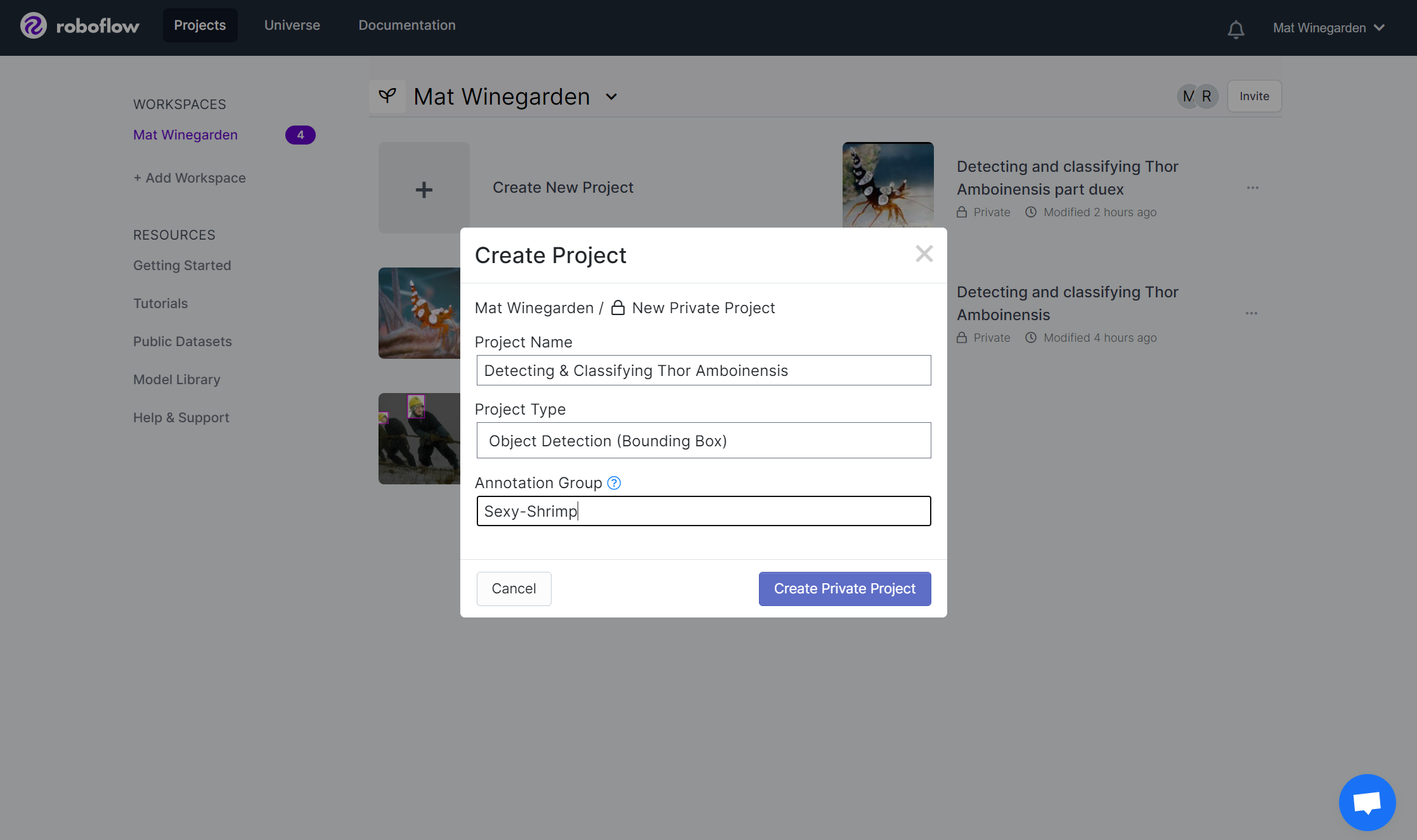Click the Roboflow logo icon

coord(34,26)
